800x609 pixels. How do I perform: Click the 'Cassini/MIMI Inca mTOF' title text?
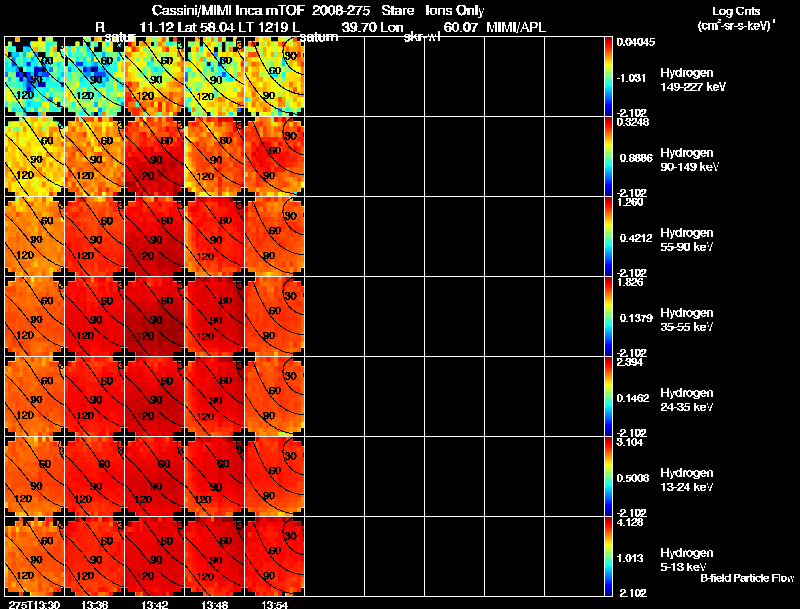pos(228,11)
